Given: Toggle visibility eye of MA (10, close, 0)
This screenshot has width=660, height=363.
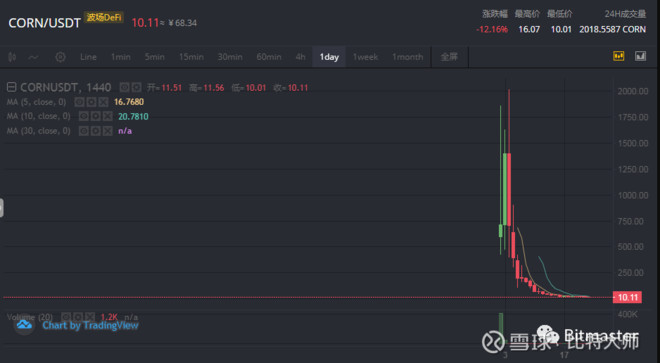Looking at the screenshot, I should pyautogui.click(x=83, y=116).
